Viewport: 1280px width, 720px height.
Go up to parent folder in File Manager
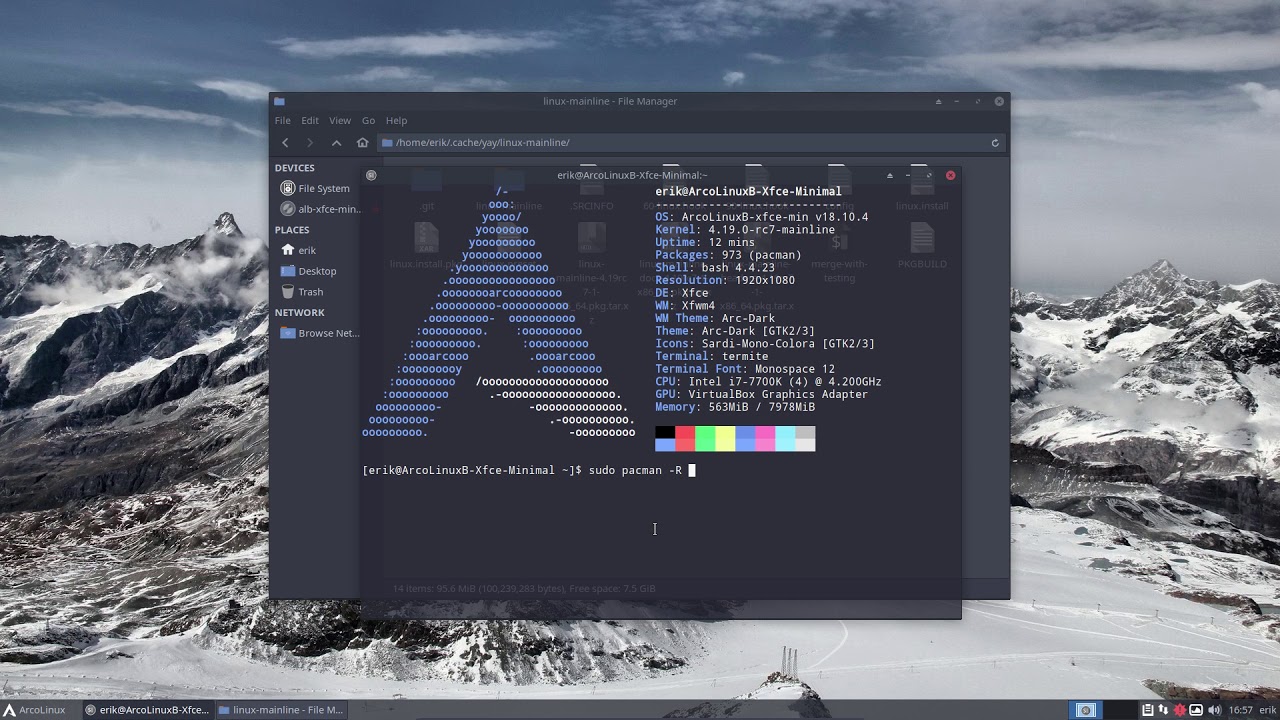(x=336, y=142)
